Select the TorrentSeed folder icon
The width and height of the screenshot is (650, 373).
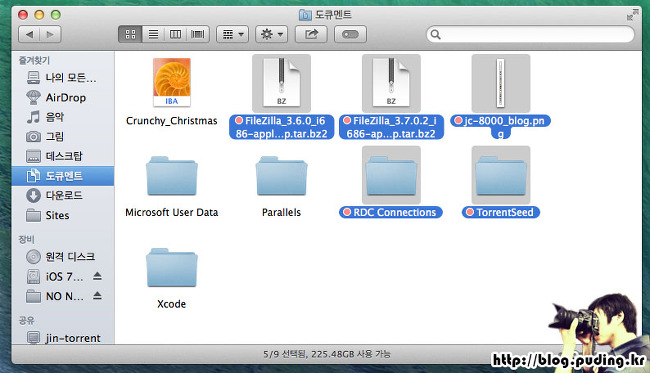click(501, 175)
